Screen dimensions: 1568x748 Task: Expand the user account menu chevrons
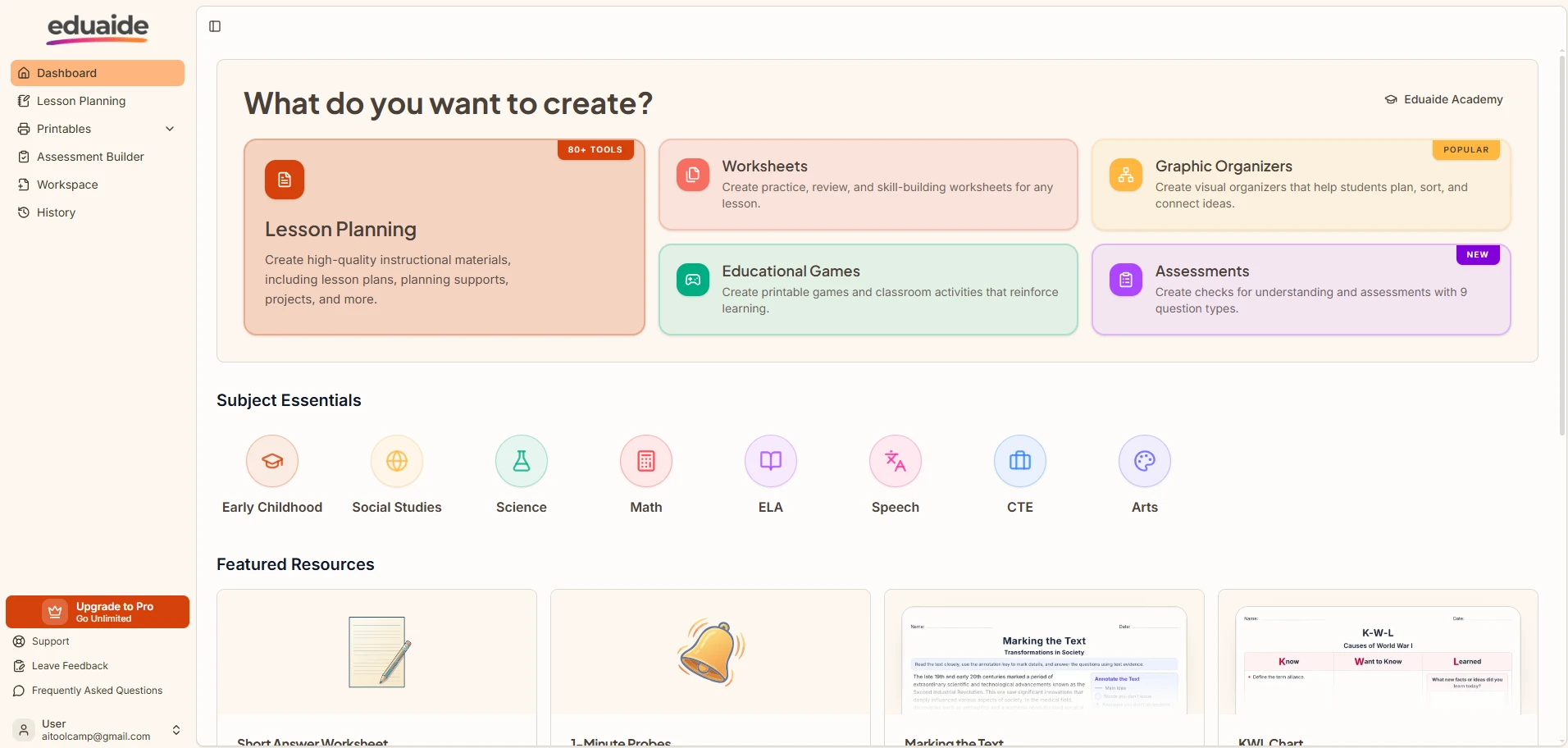click(x=175, y=730)
